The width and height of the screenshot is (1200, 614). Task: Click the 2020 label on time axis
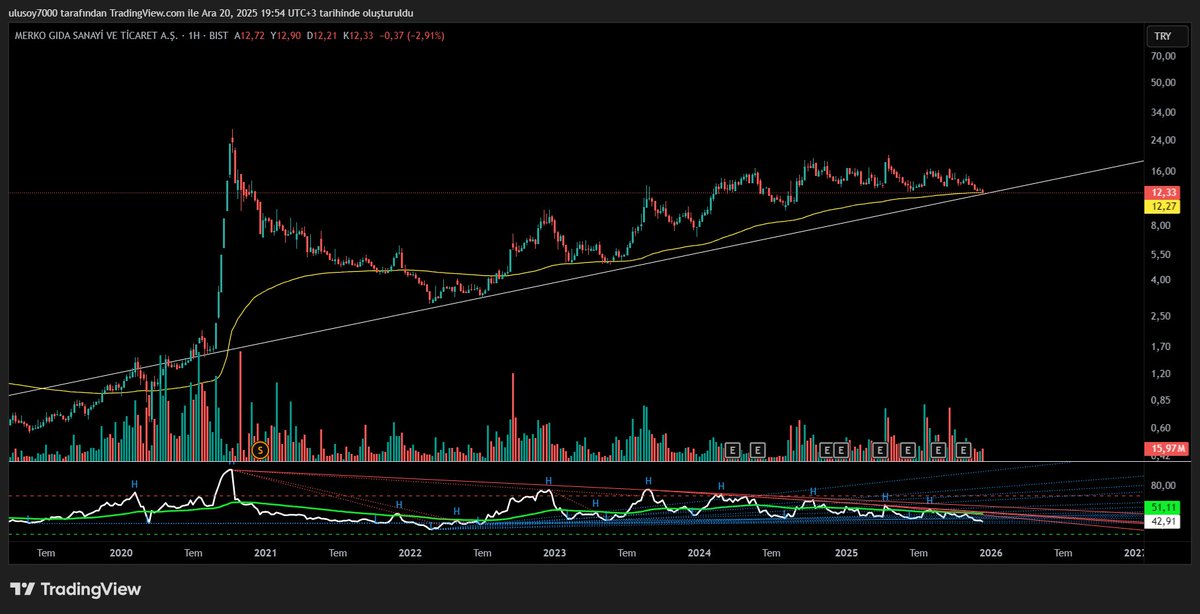coord(121,551)
